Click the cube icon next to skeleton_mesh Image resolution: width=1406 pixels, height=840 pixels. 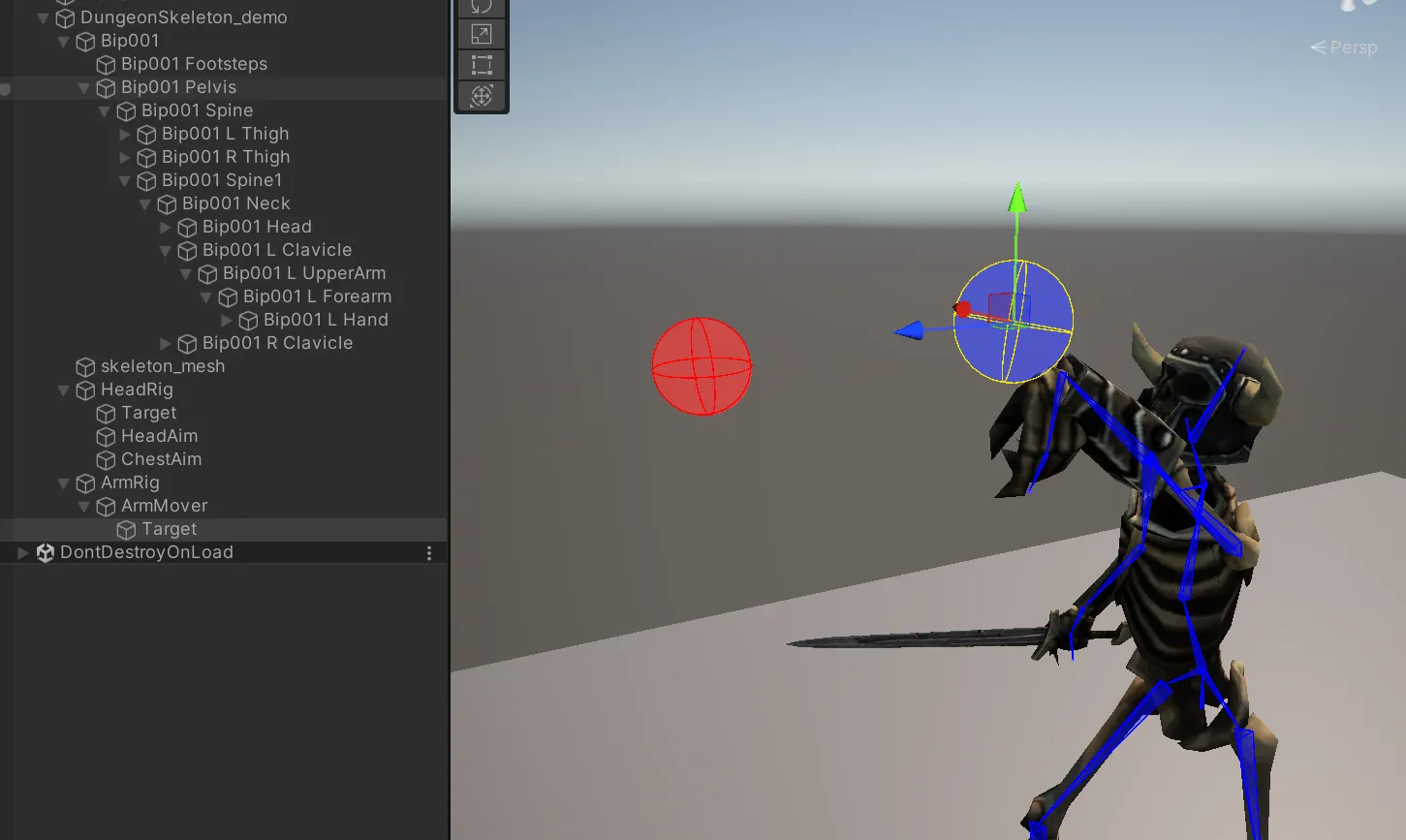tap(85, 366)
